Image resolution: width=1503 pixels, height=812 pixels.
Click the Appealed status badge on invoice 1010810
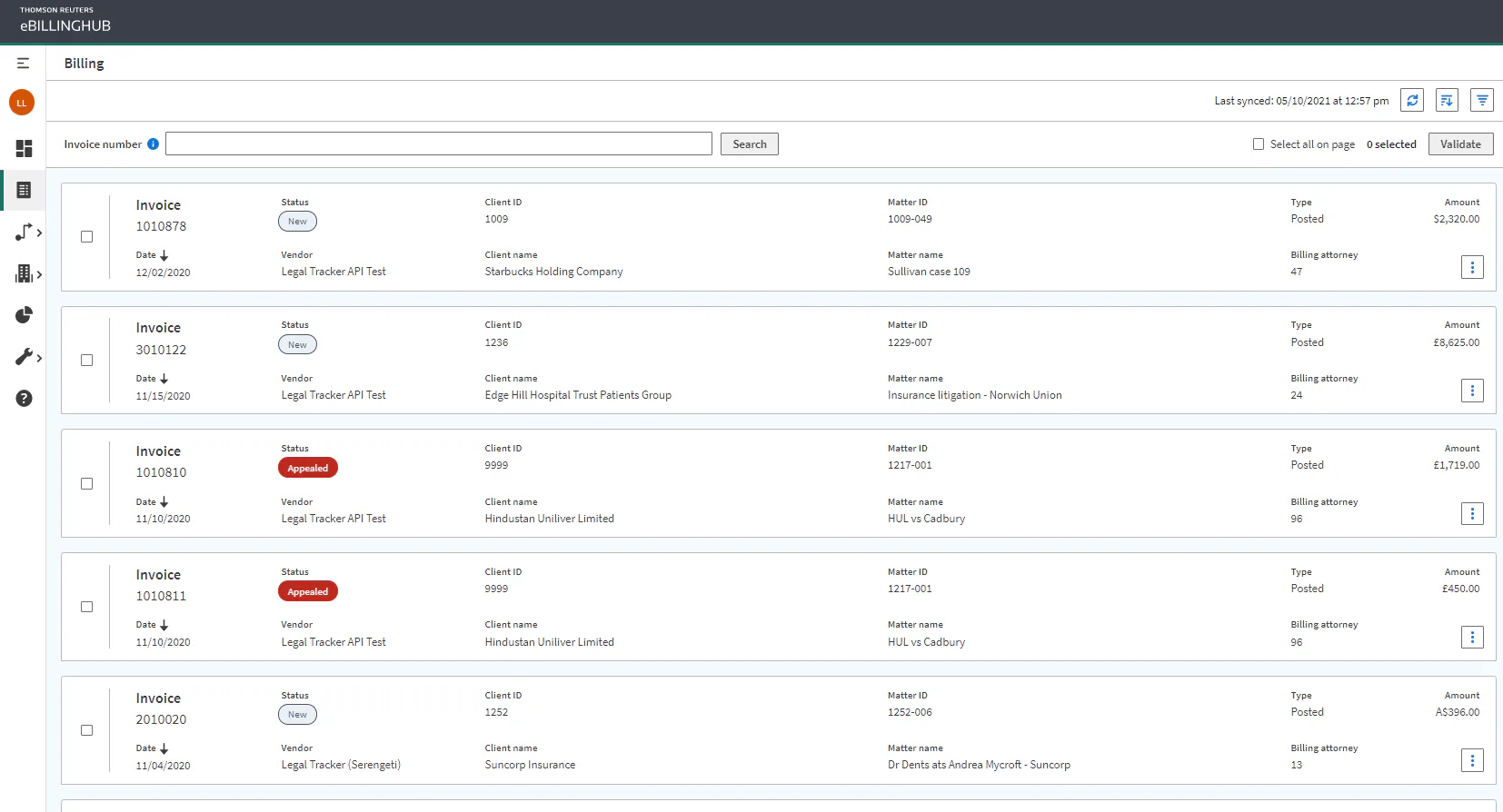pyautogui.click(x=308, y=468)
